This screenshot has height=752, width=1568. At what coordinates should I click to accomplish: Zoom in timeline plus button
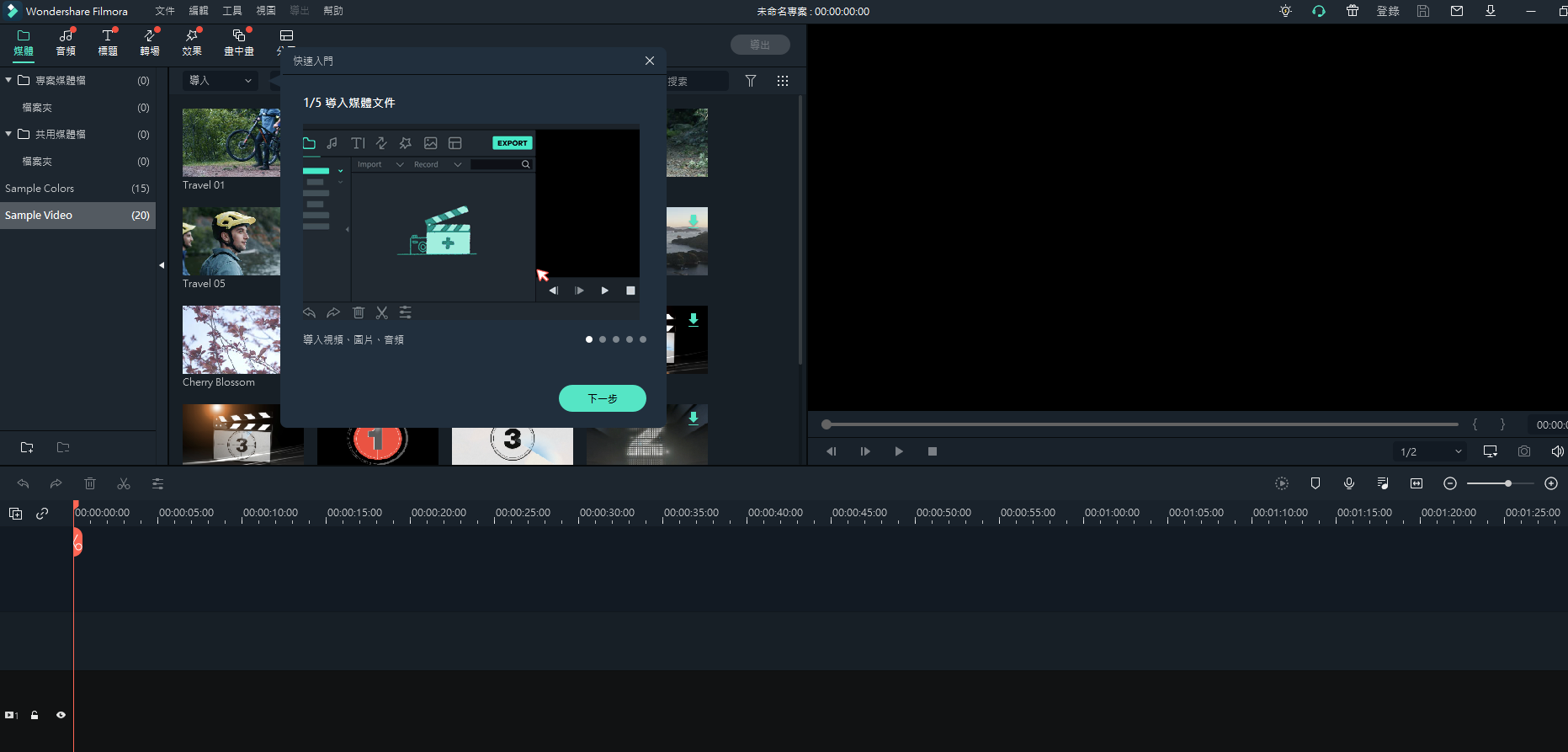coord(1551,483)
